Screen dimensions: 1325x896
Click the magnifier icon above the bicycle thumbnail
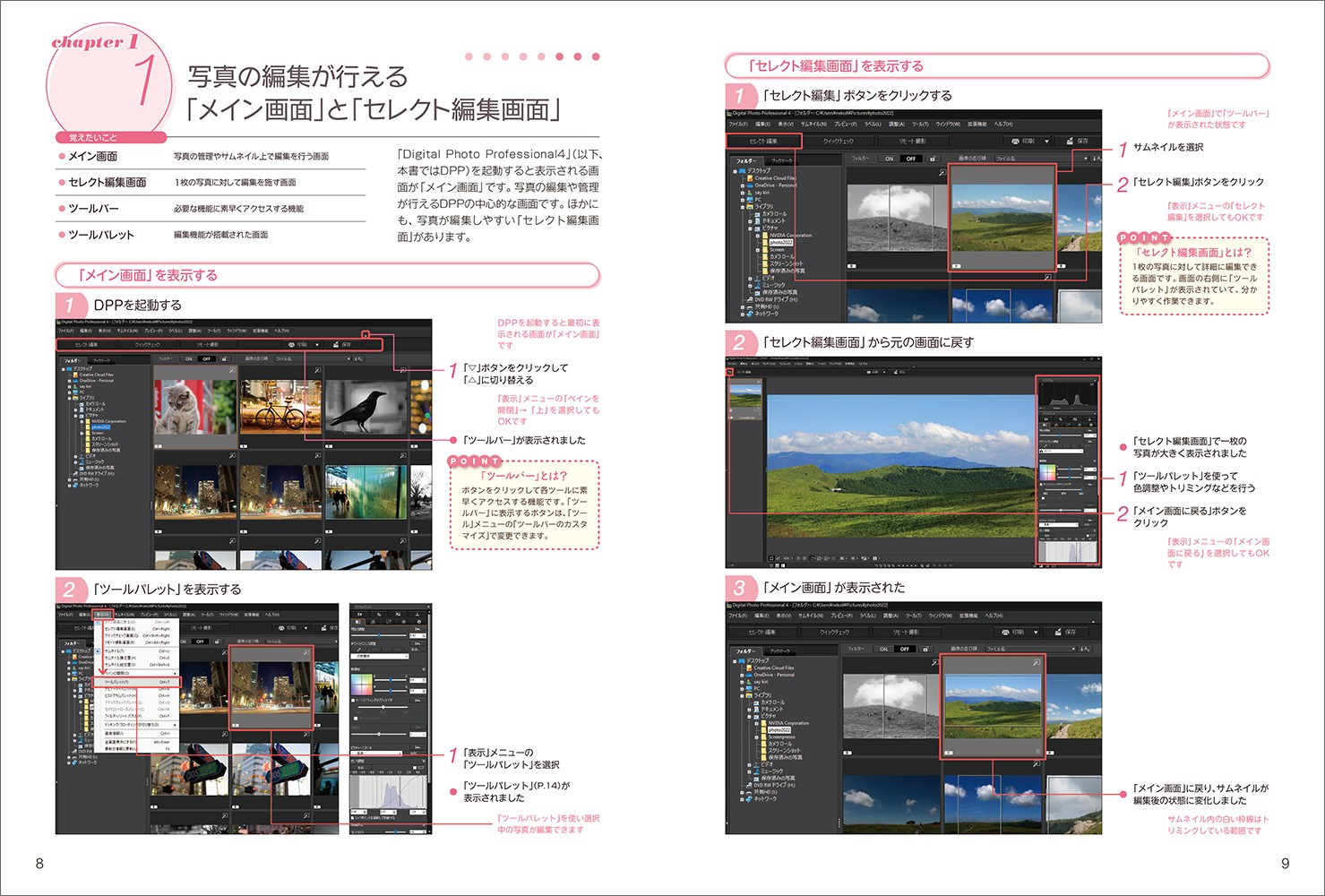coord(317,370)
